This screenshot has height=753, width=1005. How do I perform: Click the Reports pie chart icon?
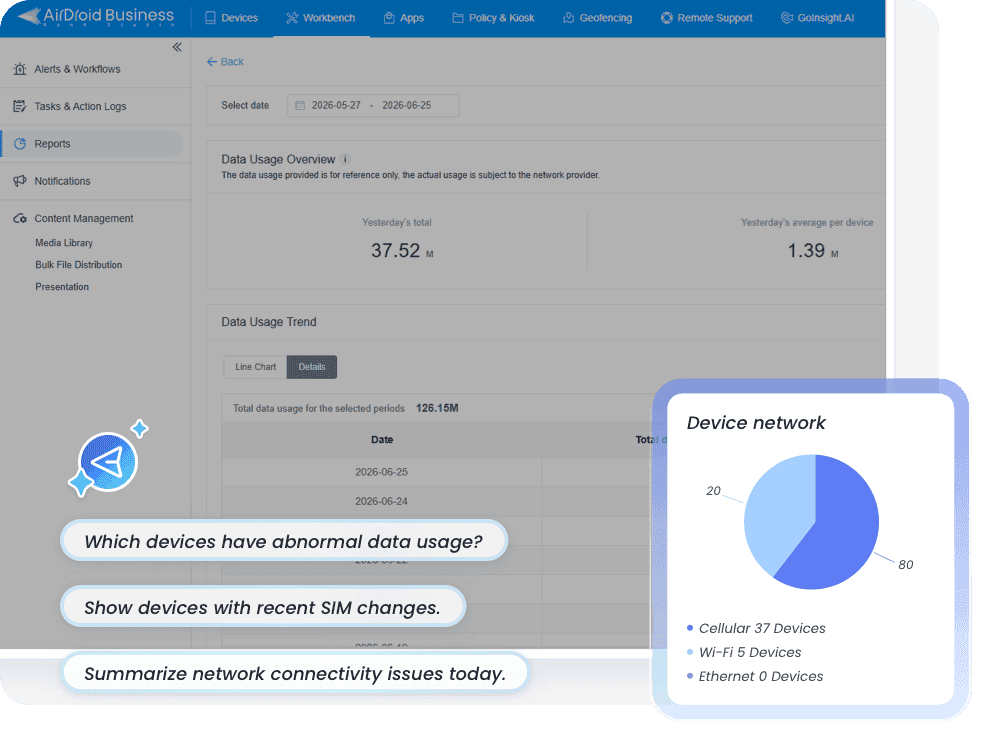[20, 144]
